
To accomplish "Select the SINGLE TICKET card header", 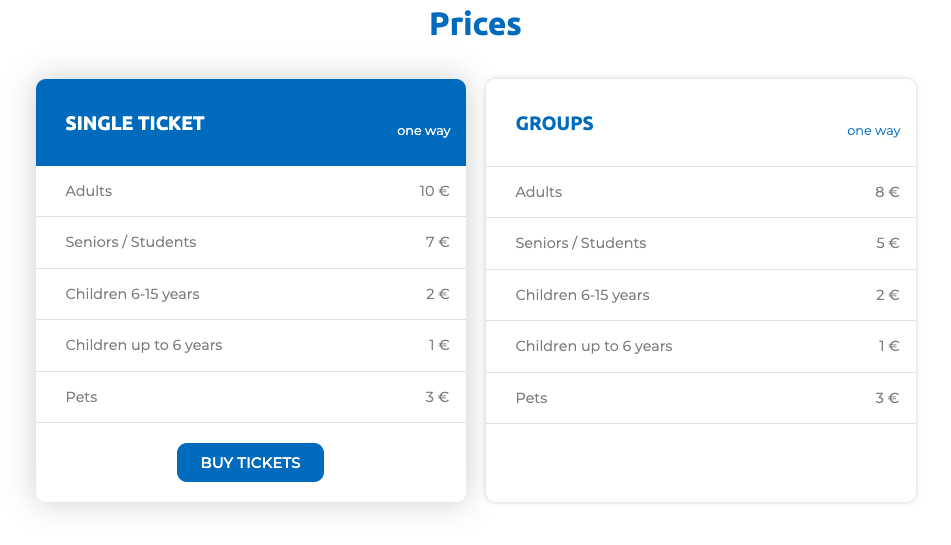I will (251, 122).
